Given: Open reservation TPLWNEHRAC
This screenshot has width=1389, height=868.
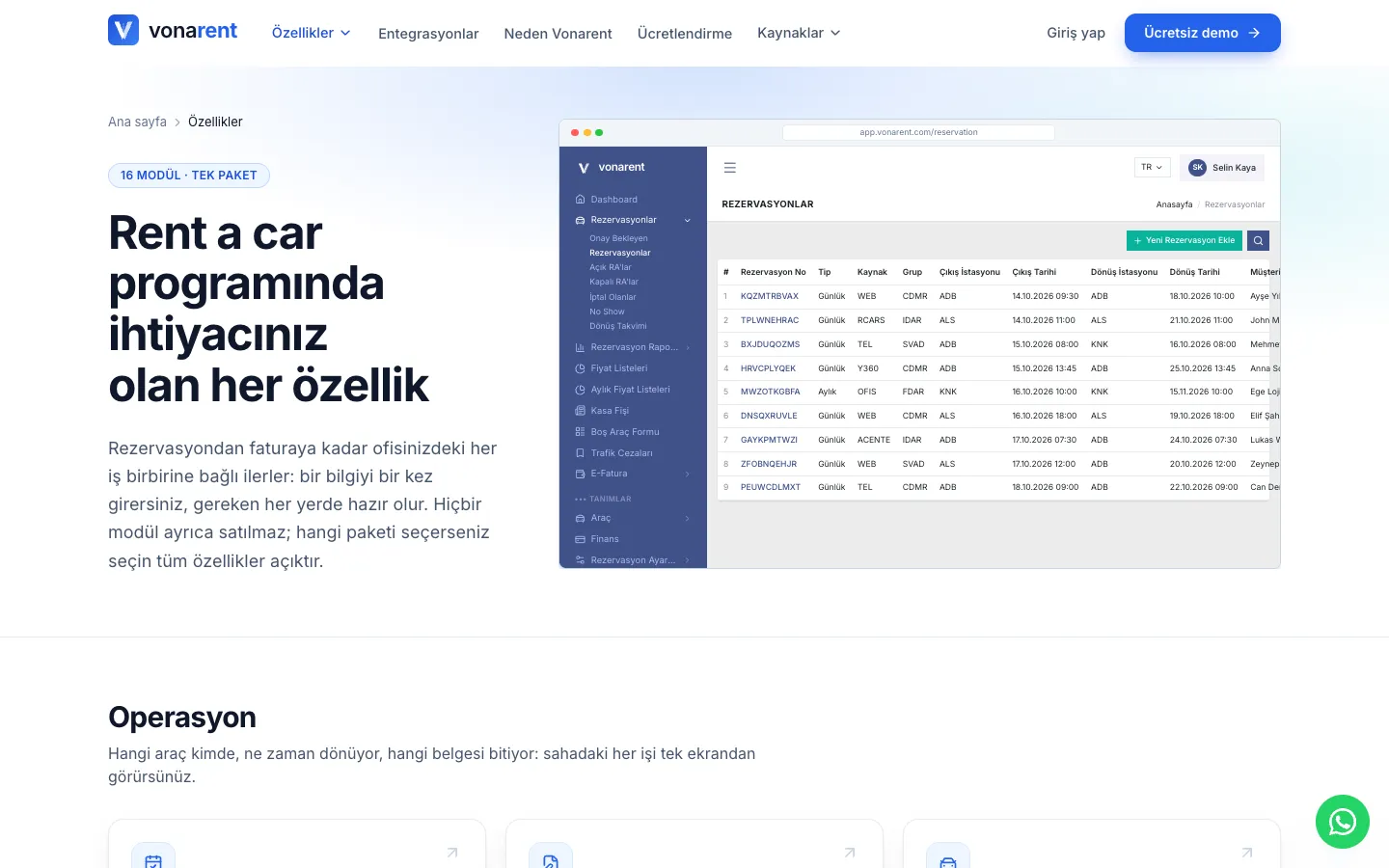Looking at the screenshot, I should 770,320.
